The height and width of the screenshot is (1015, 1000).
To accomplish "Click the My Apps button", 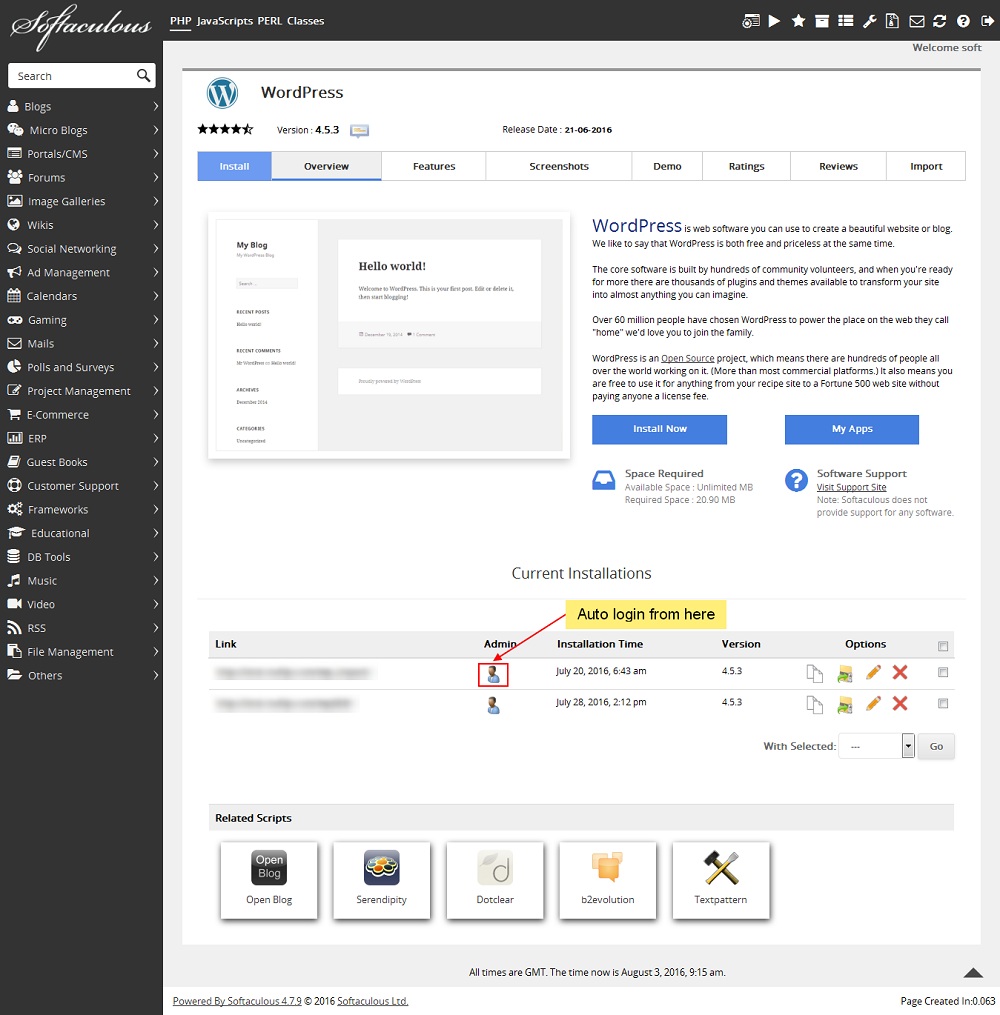I will [x=852, y=429].
